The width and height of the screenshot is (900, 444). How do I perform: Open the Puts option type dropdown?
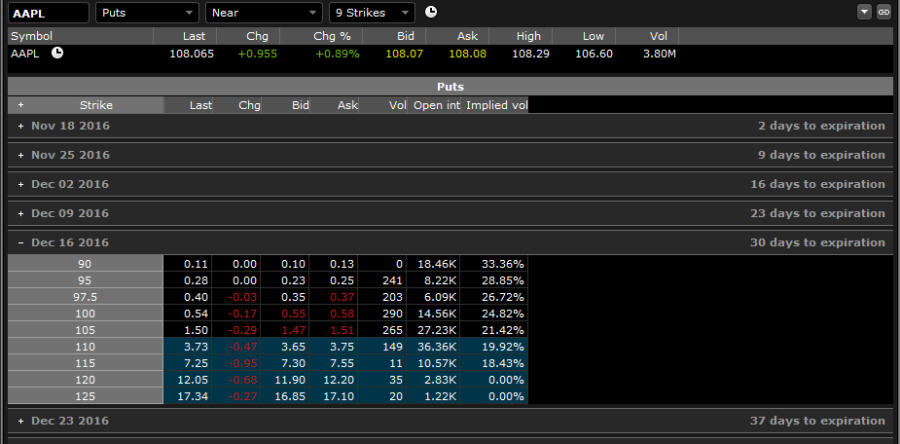tap(147, 13)
